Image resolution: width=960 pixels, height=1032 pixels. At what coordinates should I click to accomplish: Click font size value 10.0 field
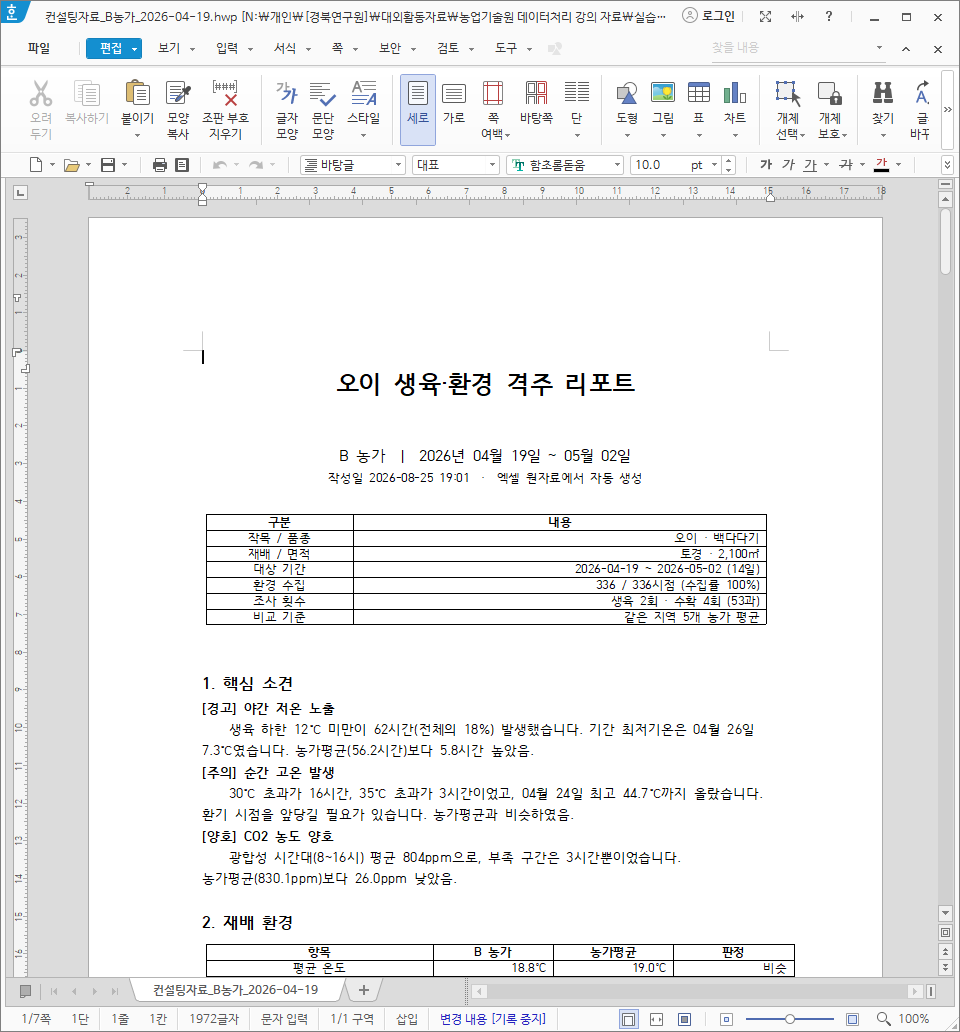(659, 165)
